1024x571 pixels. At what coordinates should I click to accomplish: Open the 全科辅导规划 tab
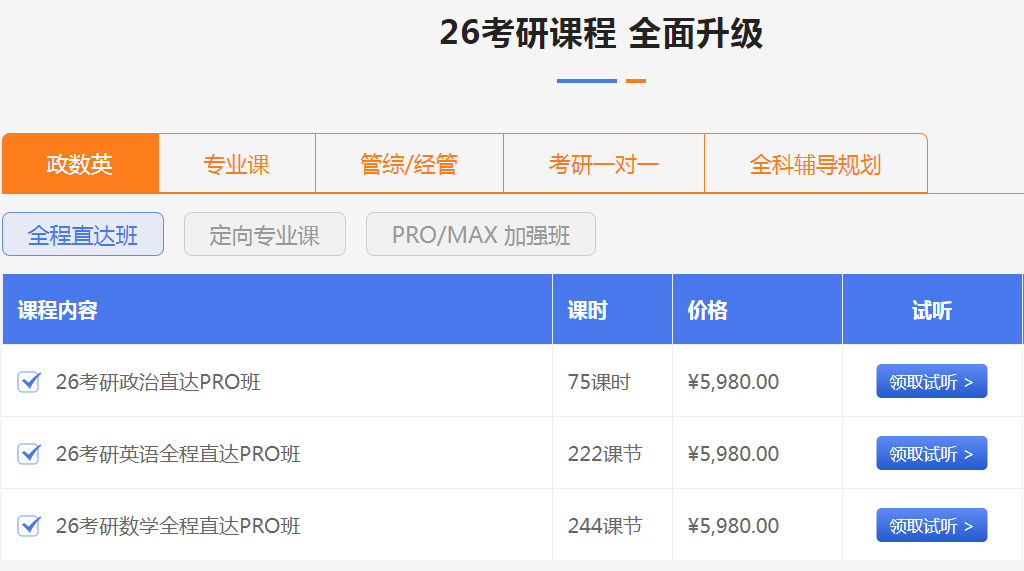815,164
